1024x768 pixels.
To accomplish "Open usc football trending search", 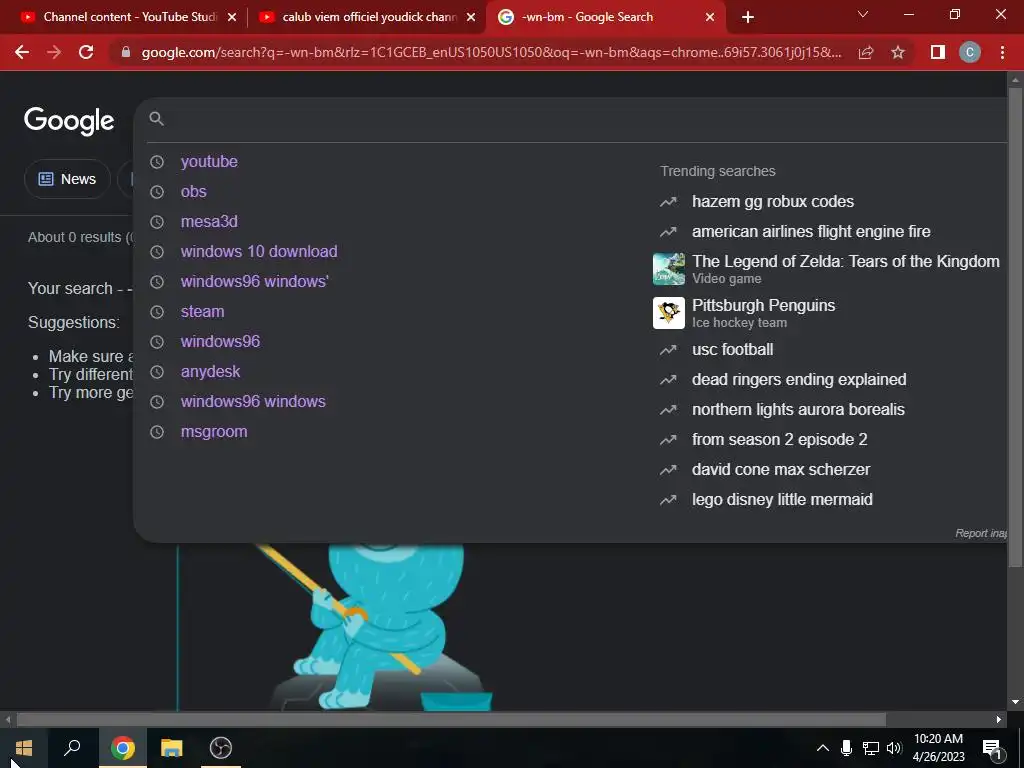I will [x=732, y=349].
